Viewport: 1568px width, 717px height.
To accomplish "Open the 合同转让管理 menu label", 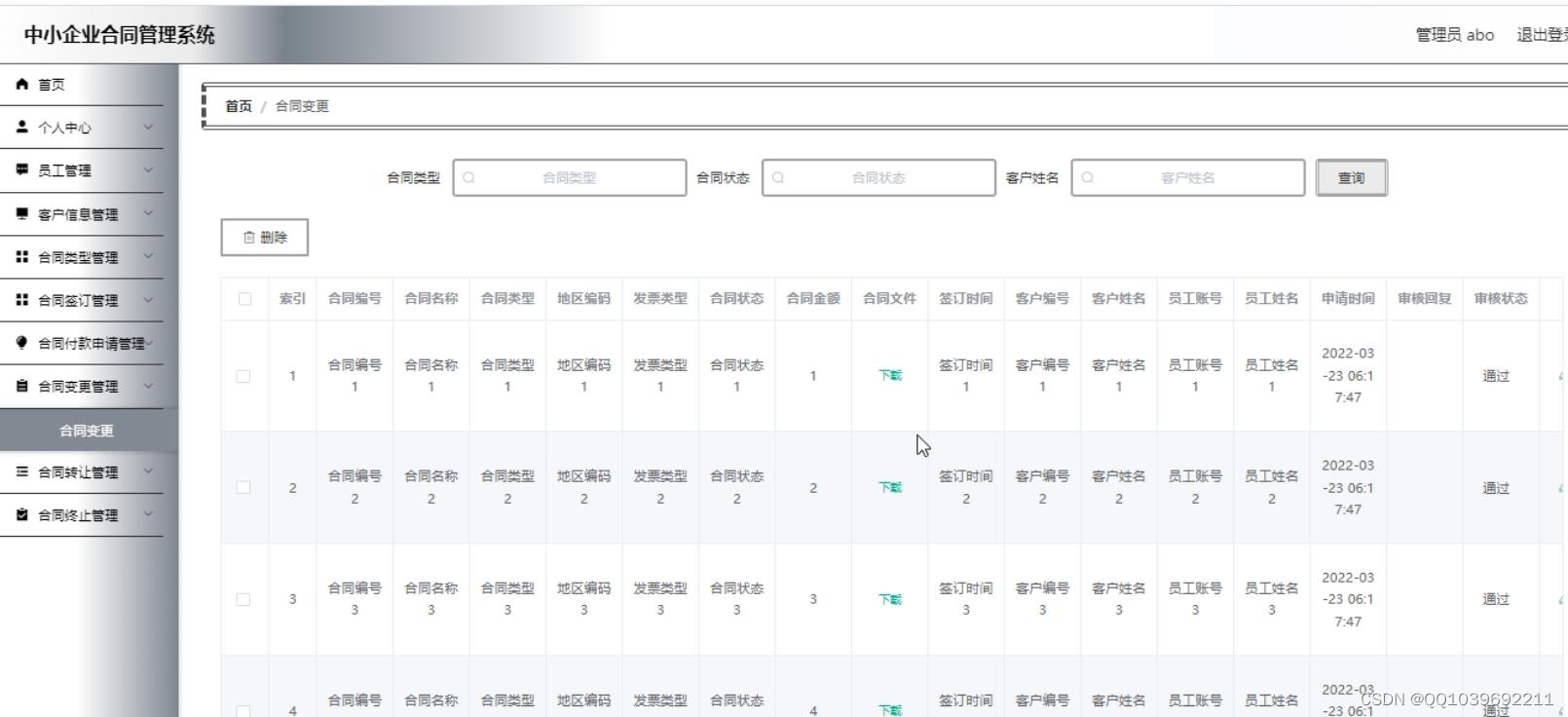I will tap(78, 472).
